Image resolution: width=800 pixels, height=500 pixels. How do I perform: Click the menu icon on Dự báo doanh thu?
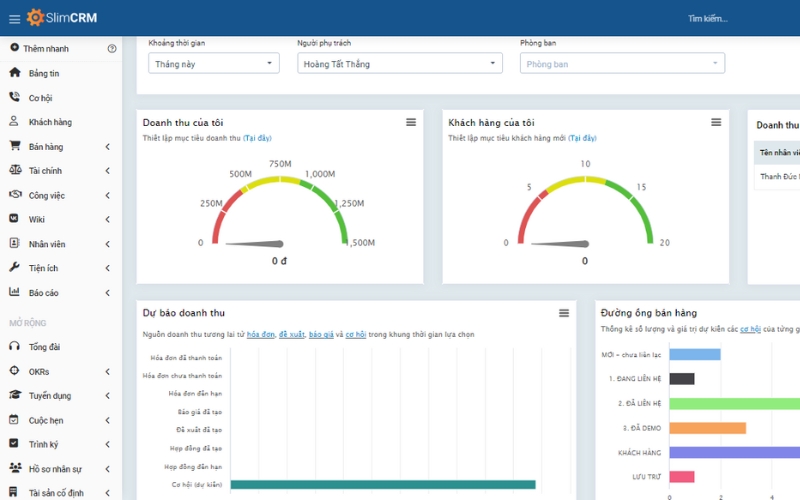click(563, 313)
